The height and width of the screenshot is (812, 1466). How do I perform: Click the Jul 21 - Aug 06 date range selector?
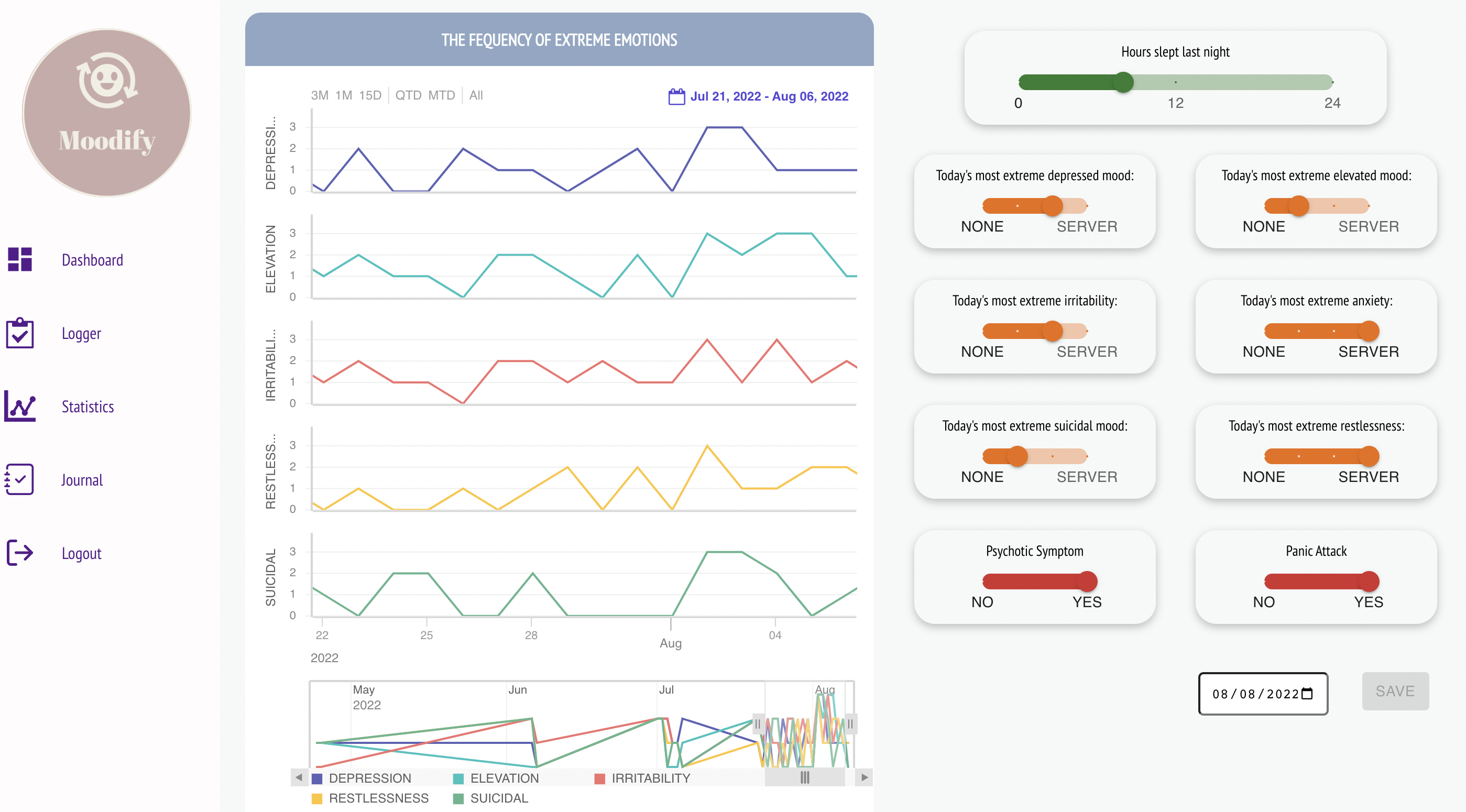[x=769, y=96]
